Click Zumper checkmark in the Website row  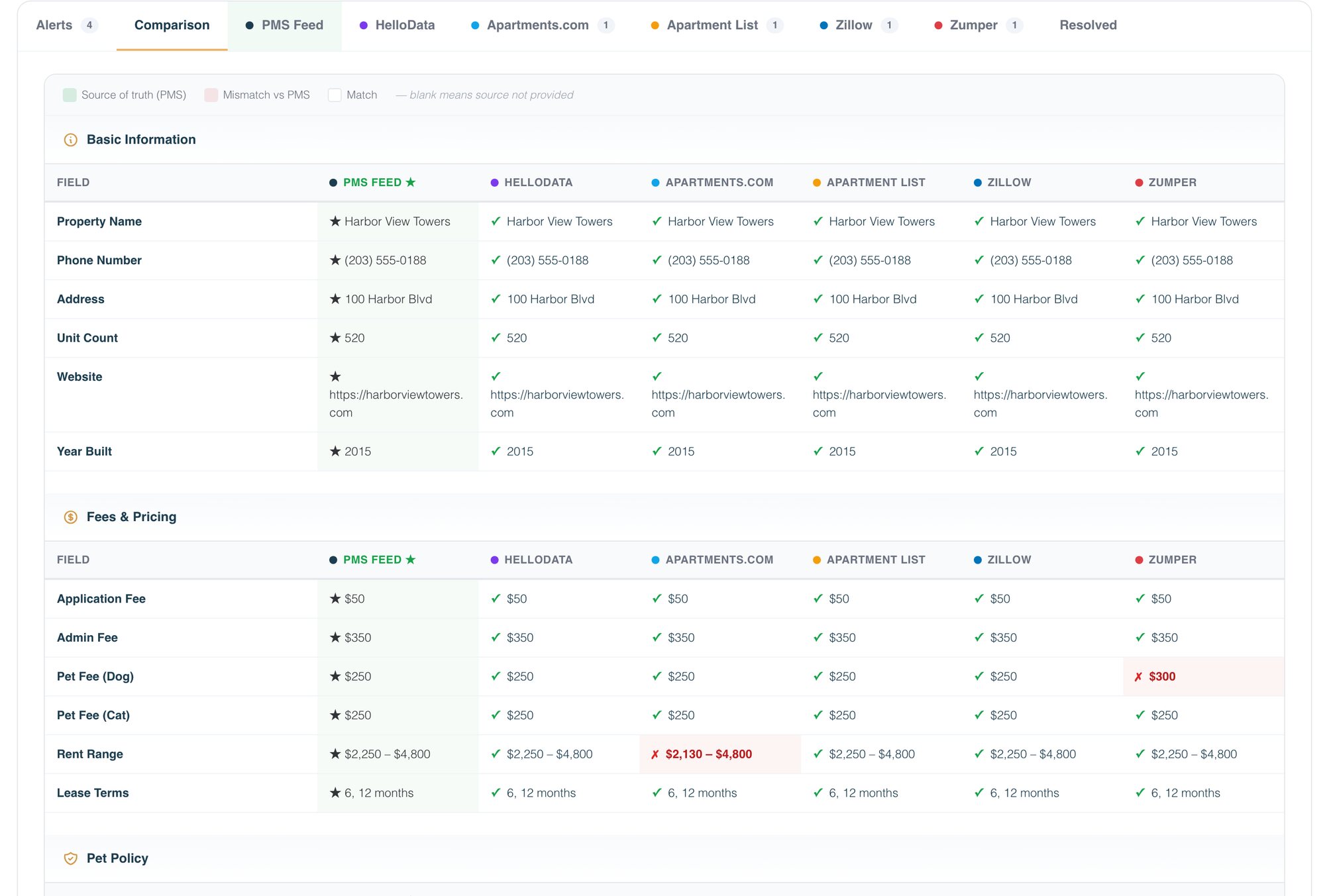point(1140,376)
